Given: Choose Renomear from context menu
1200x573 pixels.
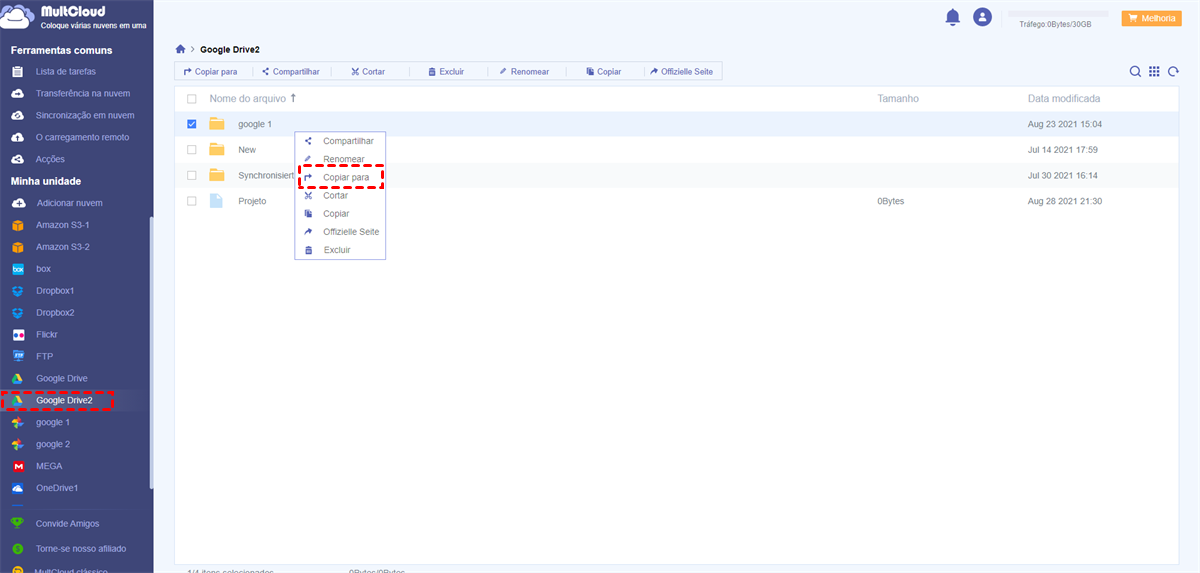Looking at the screenshot, I should point(340,159).
